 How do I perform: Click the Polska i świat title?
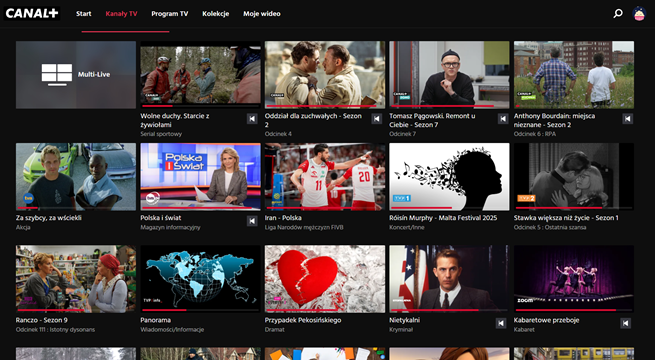pos(161,218)
